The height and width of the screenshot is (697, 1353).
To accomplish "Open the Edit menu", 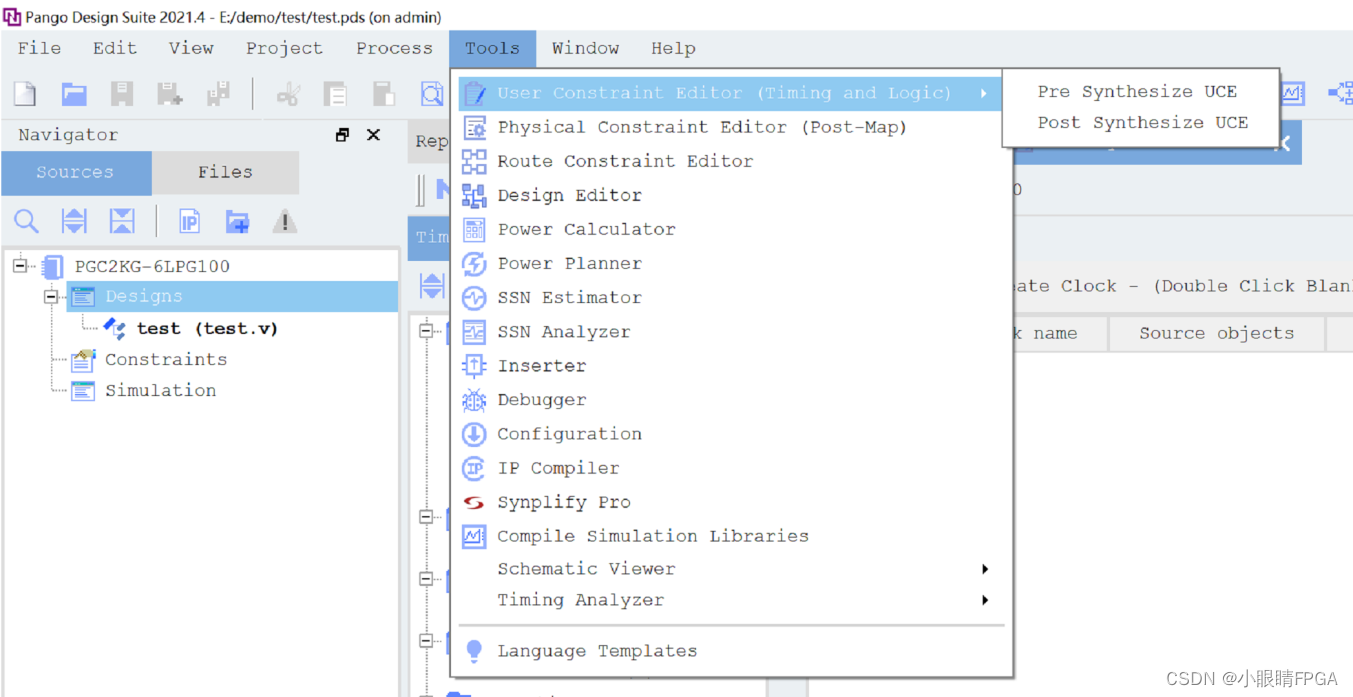I will (115, 48).
